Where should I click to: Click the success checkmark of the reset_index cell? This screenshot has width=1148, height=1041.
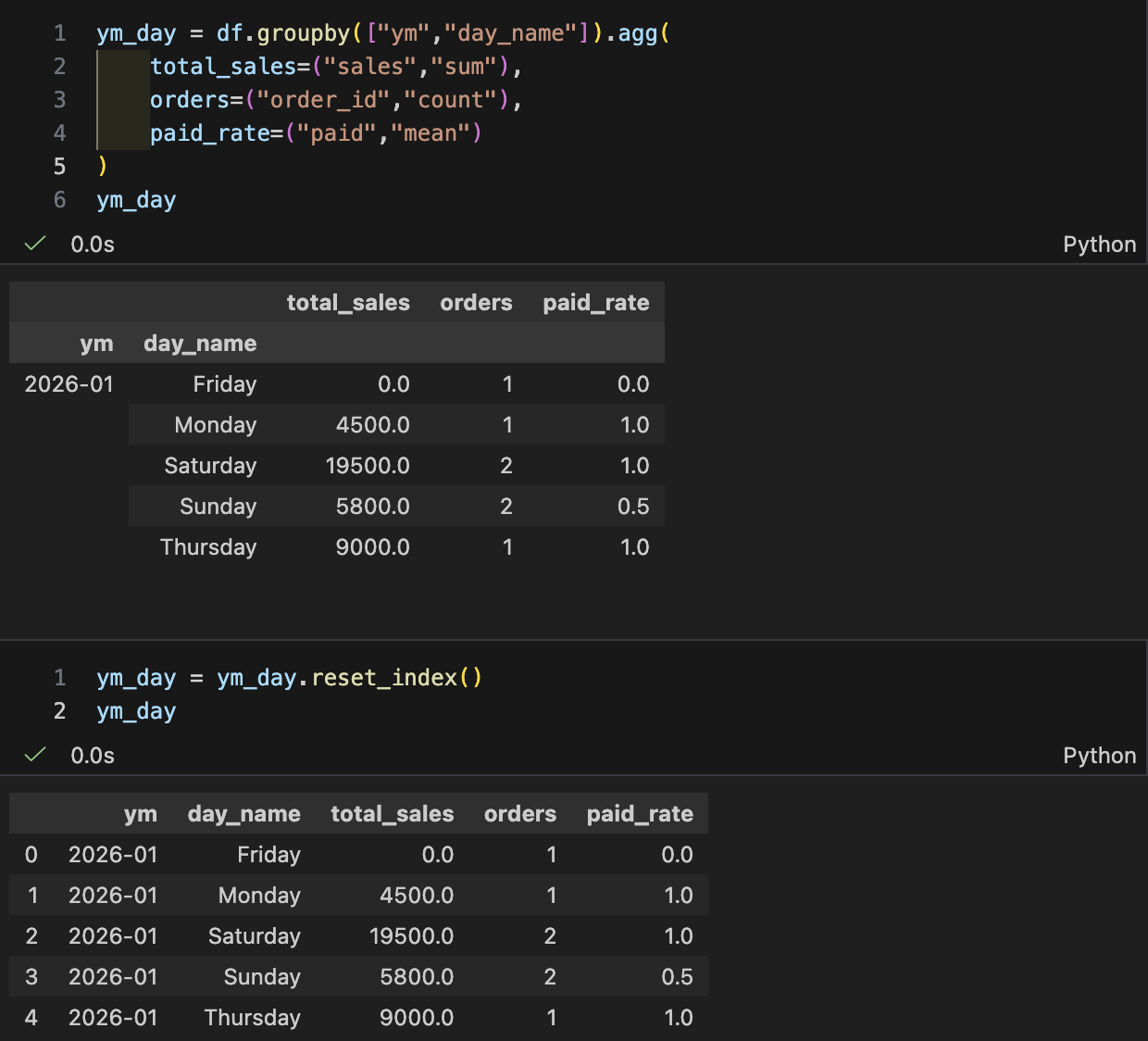[35, 755]
